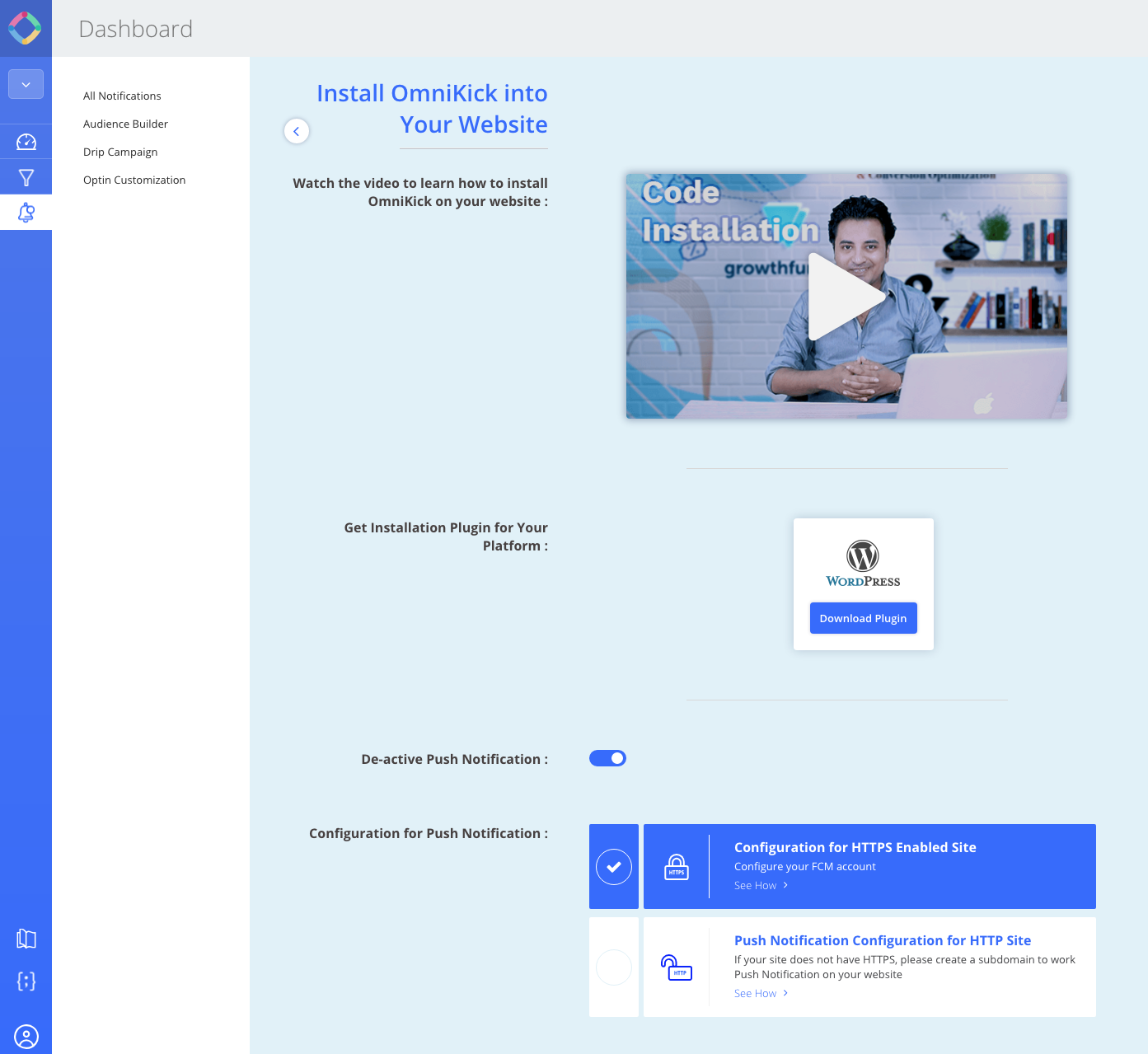This screenshot has width=1148, height=1054.
Task: Open the book documentation icon
Action: click(x=26, y=939)
